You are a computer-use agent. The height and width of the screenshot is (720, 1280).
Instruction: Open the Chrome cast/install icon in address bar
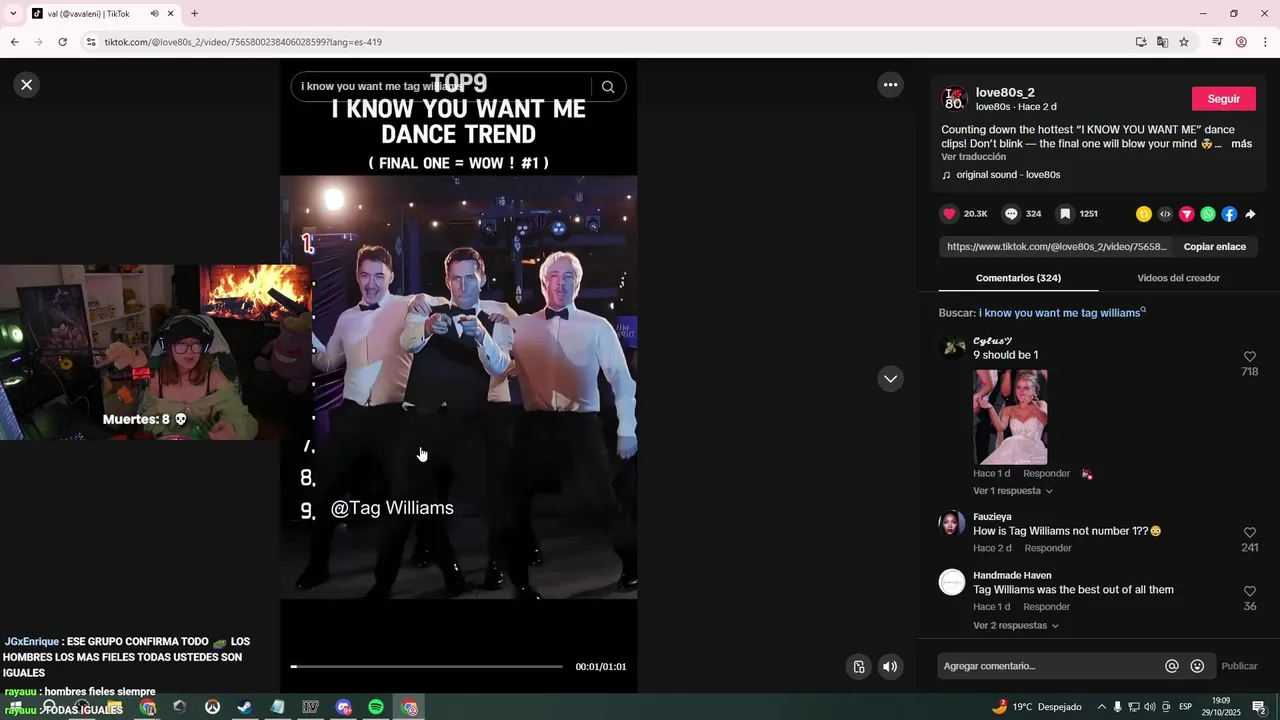1141,42
